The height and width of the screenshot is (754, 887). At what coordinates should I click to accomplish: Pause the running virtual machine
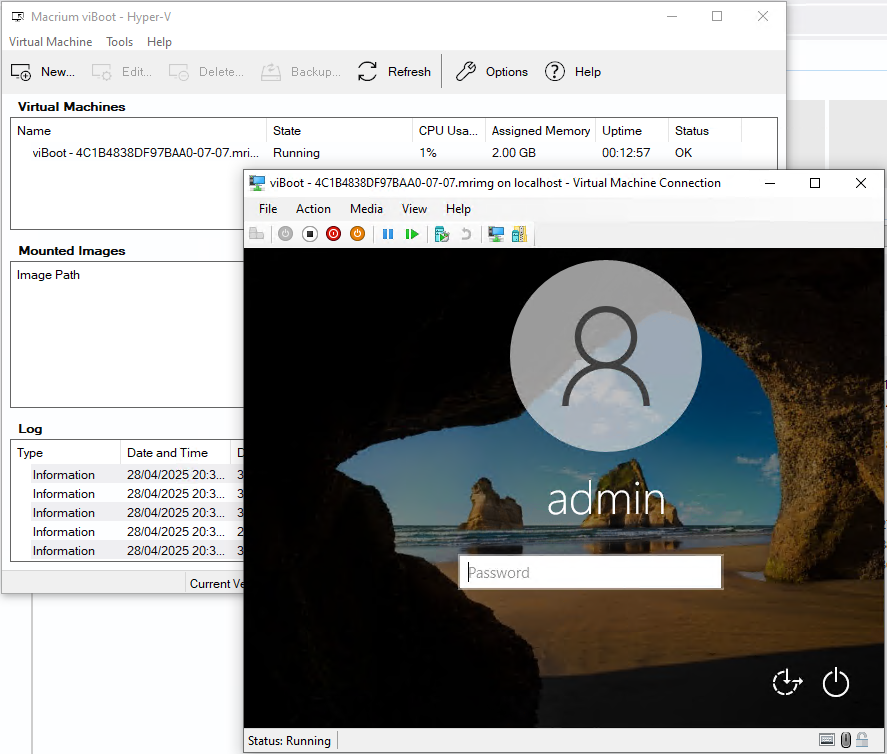tap(387, 233)
